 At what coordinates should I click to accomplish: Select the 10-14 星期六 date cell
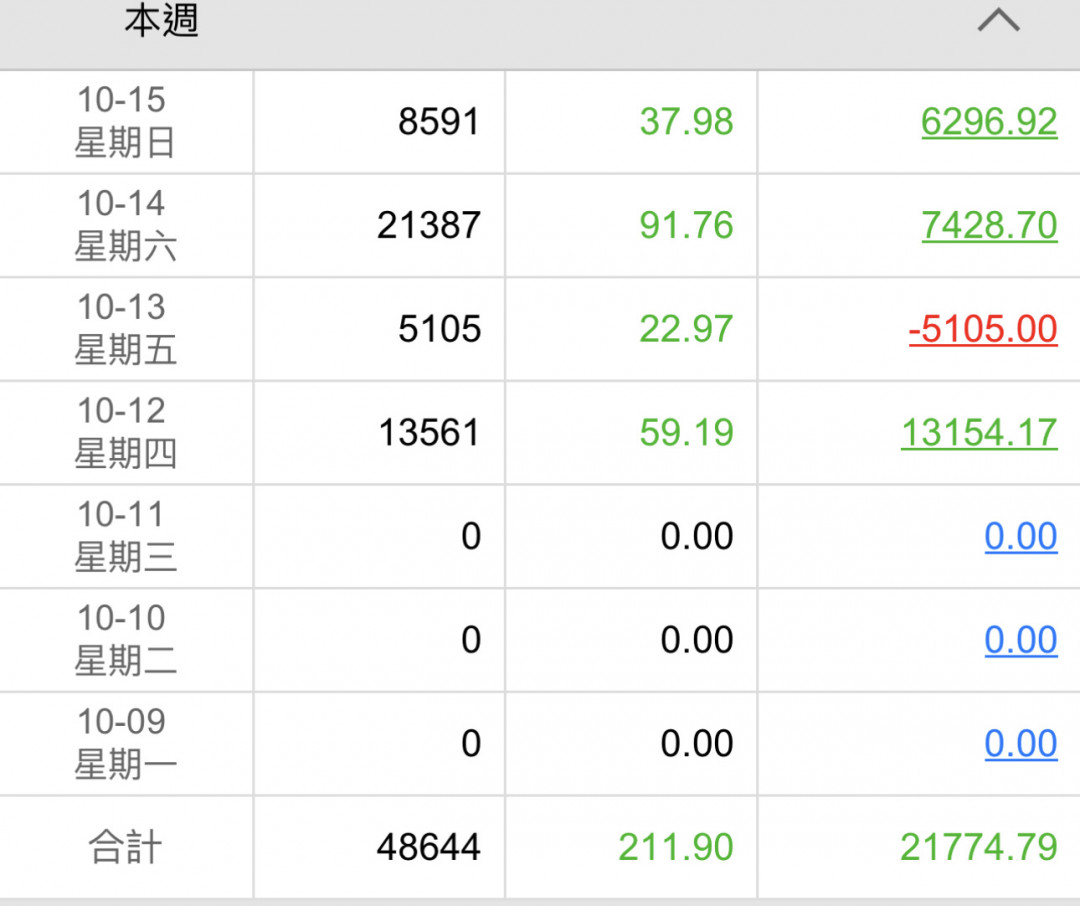point(125,225)
